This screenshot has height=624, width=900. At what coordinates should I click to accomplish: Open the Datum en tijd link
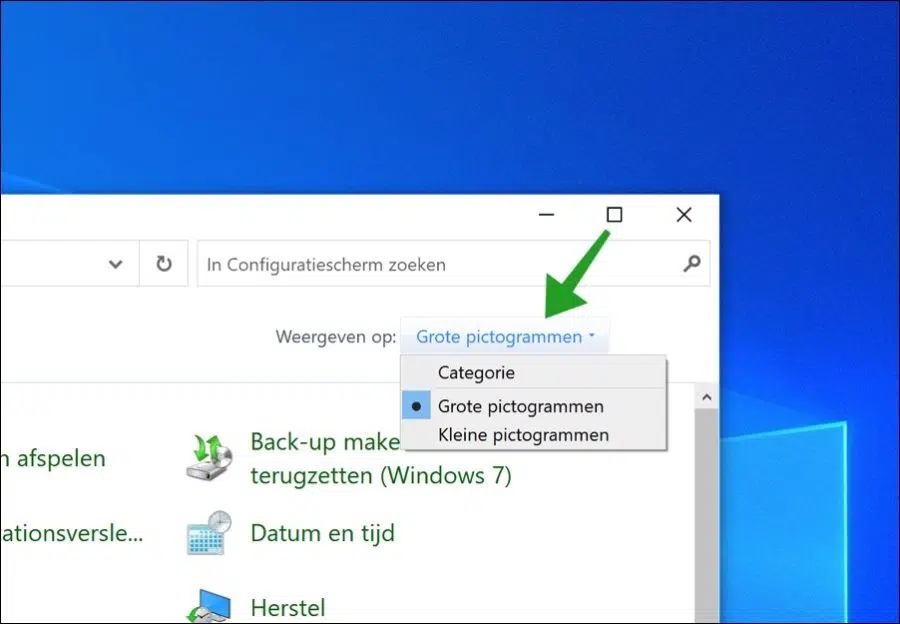[x=323, y=533]
